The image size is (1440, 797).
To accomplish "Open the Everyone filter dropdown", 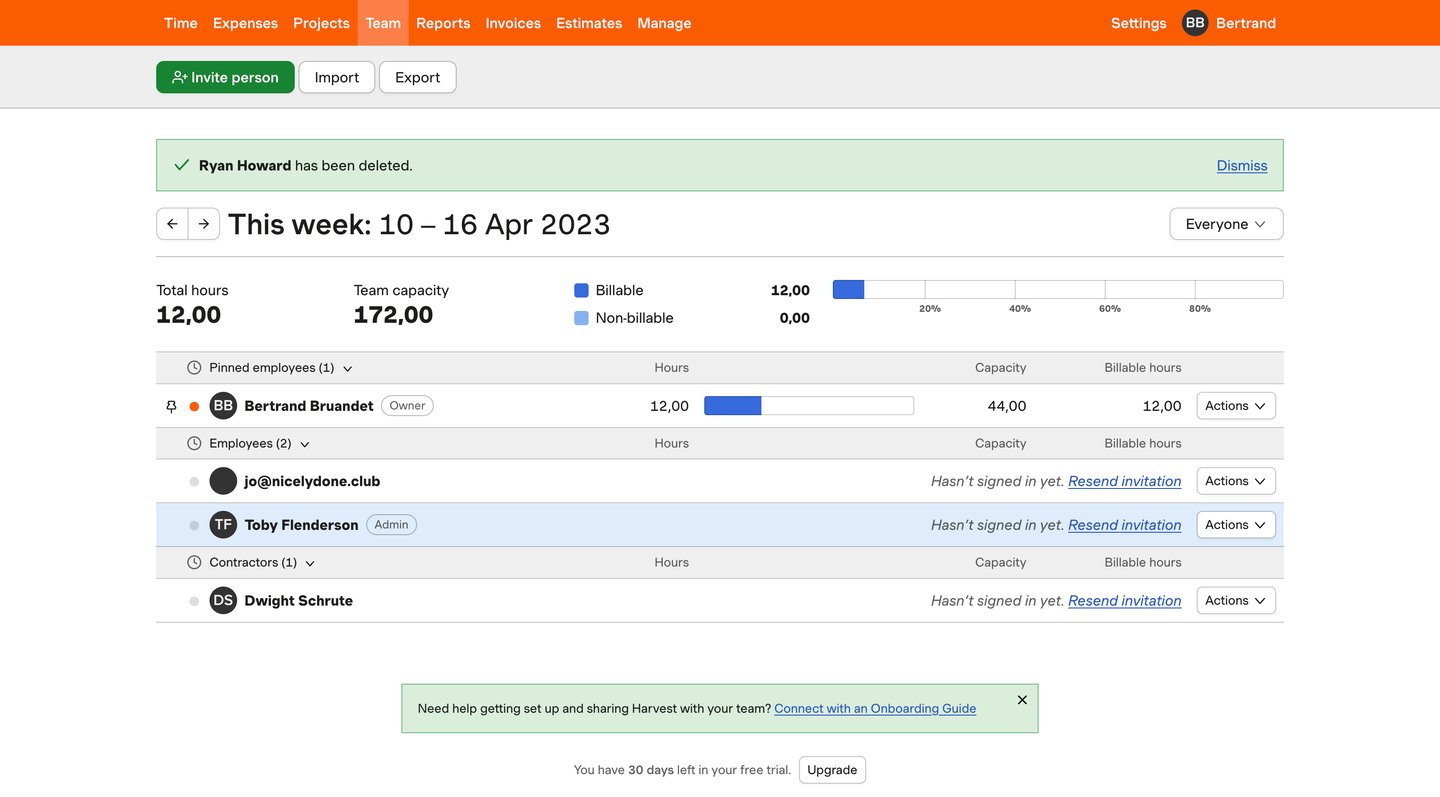I will pyautogui.click(x=1226, y=223).
